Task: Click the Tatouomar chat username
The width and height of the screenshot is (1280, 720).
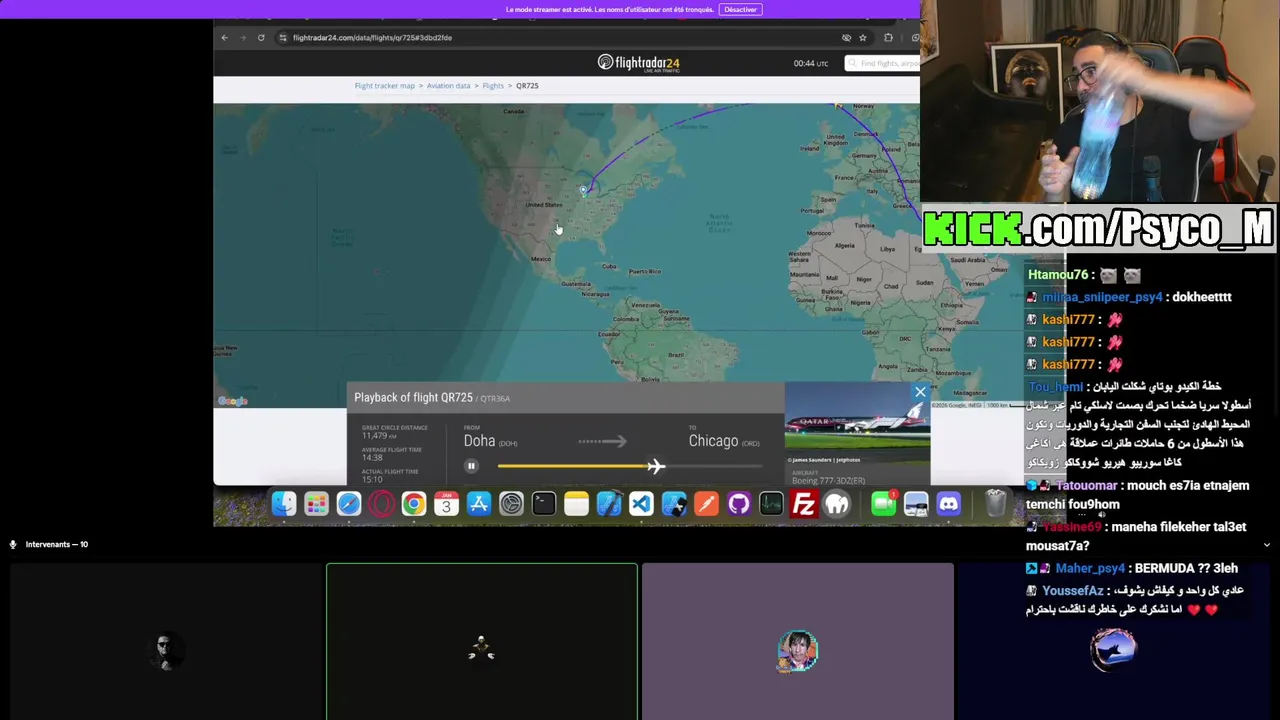Action: pos(1087,485)
